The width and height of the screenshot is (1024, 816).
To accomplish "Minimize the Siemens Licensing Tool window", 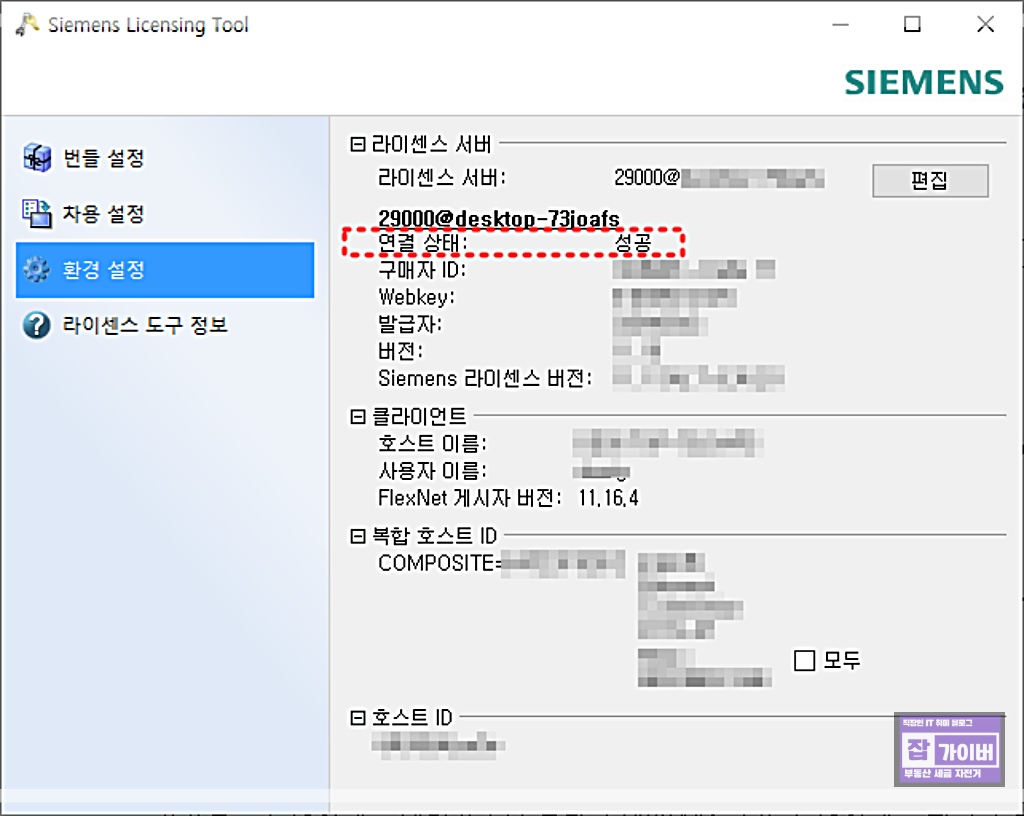I will (x=840, y=25).
